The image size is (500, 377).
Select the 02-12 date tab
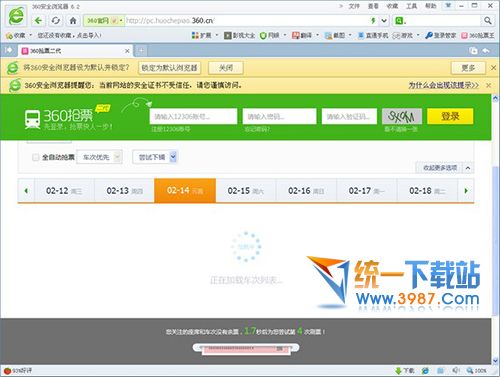(64, 191)
